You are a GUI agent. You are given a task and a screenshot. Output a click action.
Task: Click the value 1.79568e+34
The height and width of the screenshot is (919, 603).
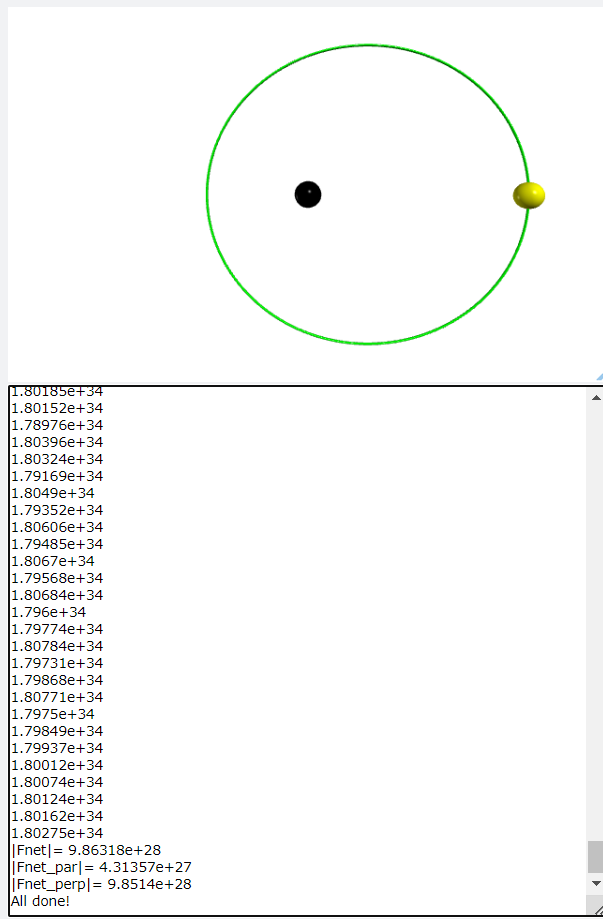57,578
